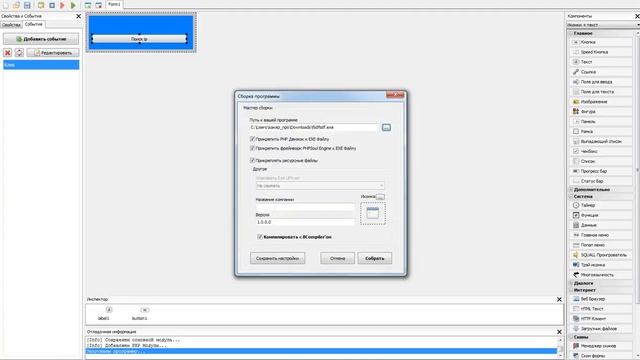640x360 pixels.
Task: Click the company name input field
Action: [305, 207]
